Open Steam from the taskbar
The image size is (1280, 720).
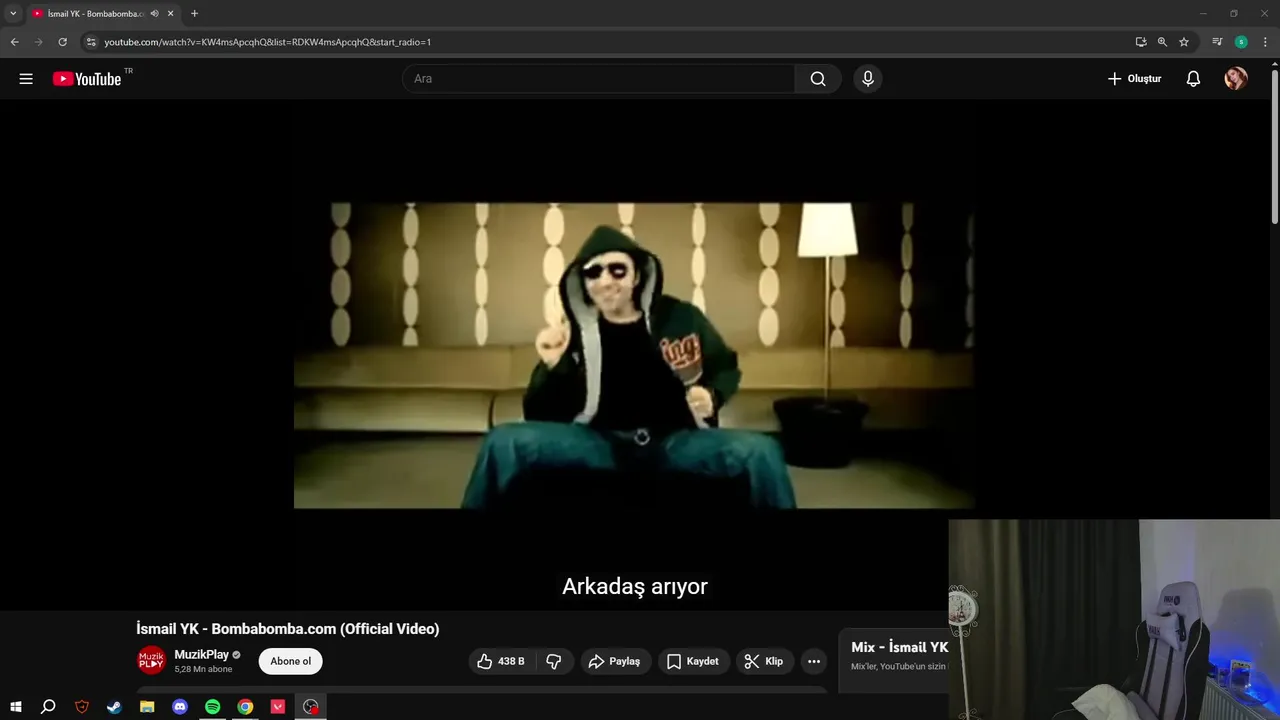tap(114, 707)
